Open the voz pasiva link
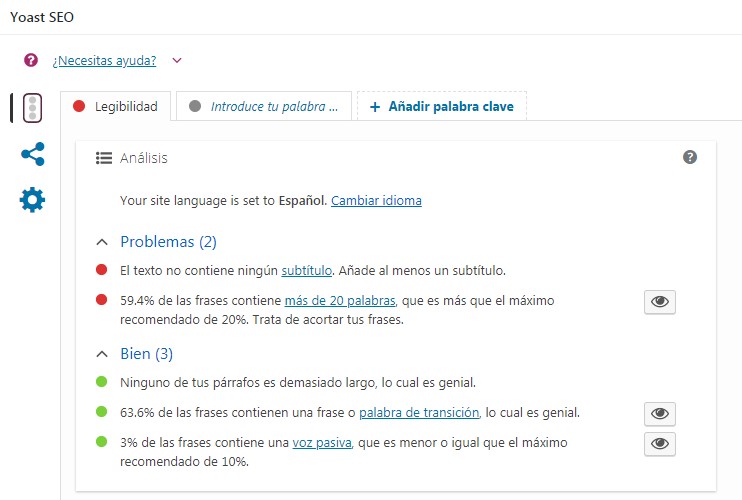 point(322,442)
